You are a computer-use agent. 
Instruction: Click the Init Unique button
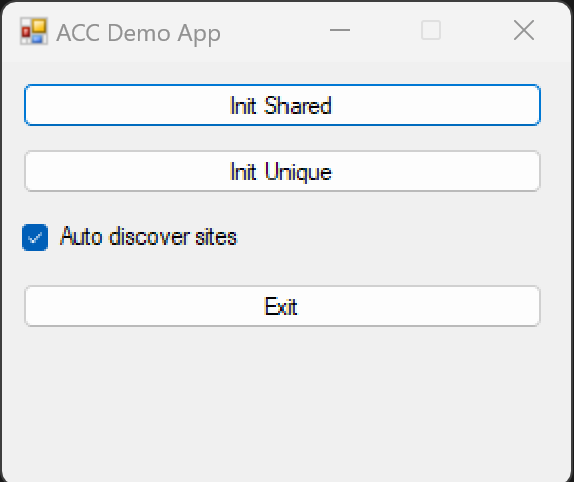(282, 171)
